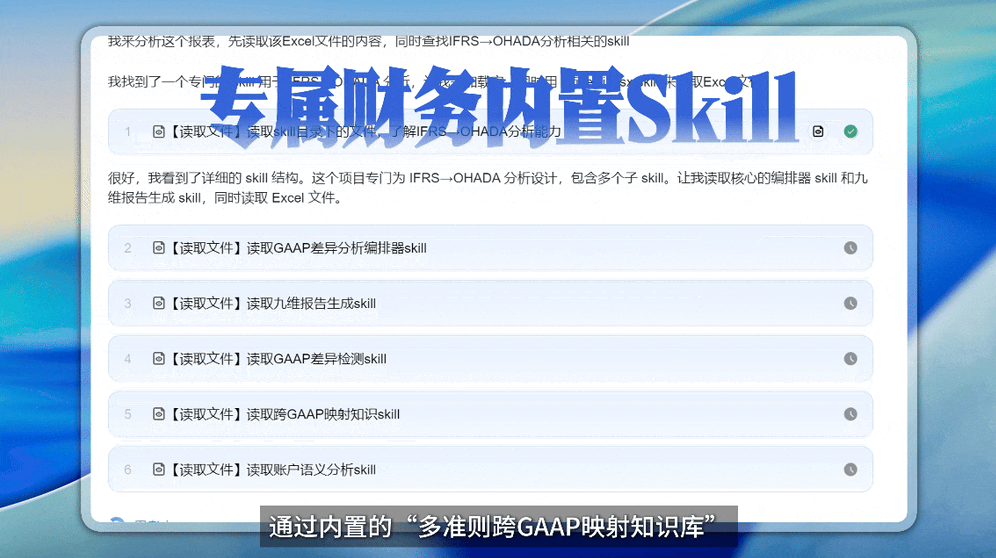
Task: Click the clock status icon on step 4
Action: (851, 358)
